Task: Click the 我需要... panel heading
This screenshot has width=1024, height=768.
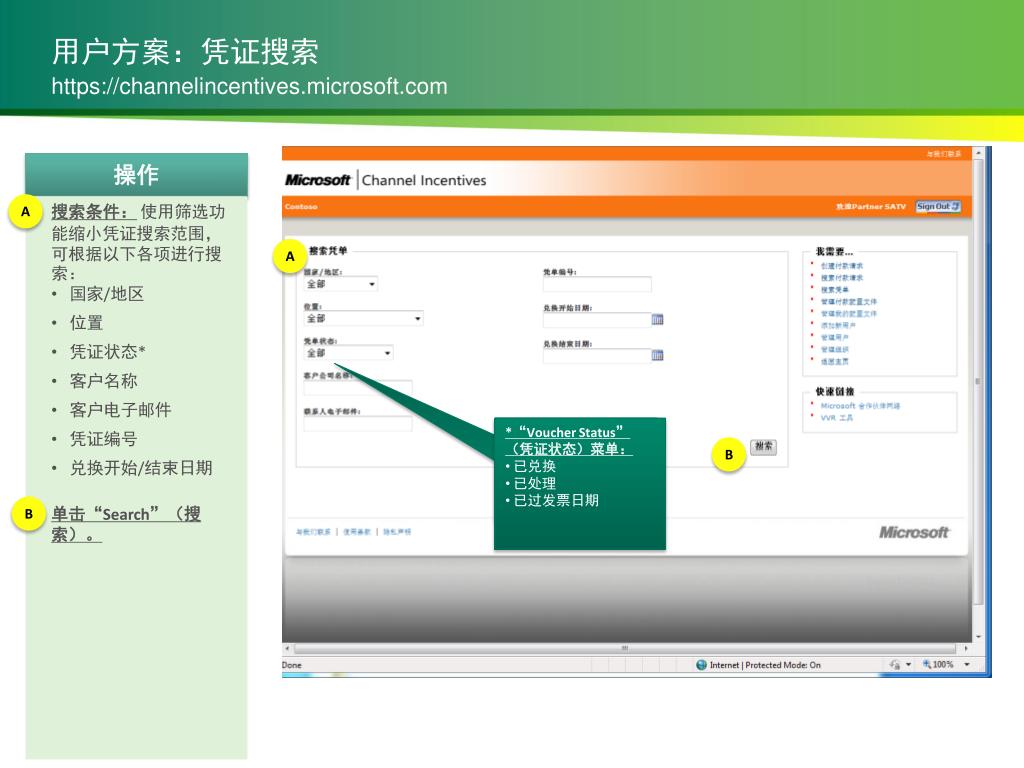Action: (834, 251)
